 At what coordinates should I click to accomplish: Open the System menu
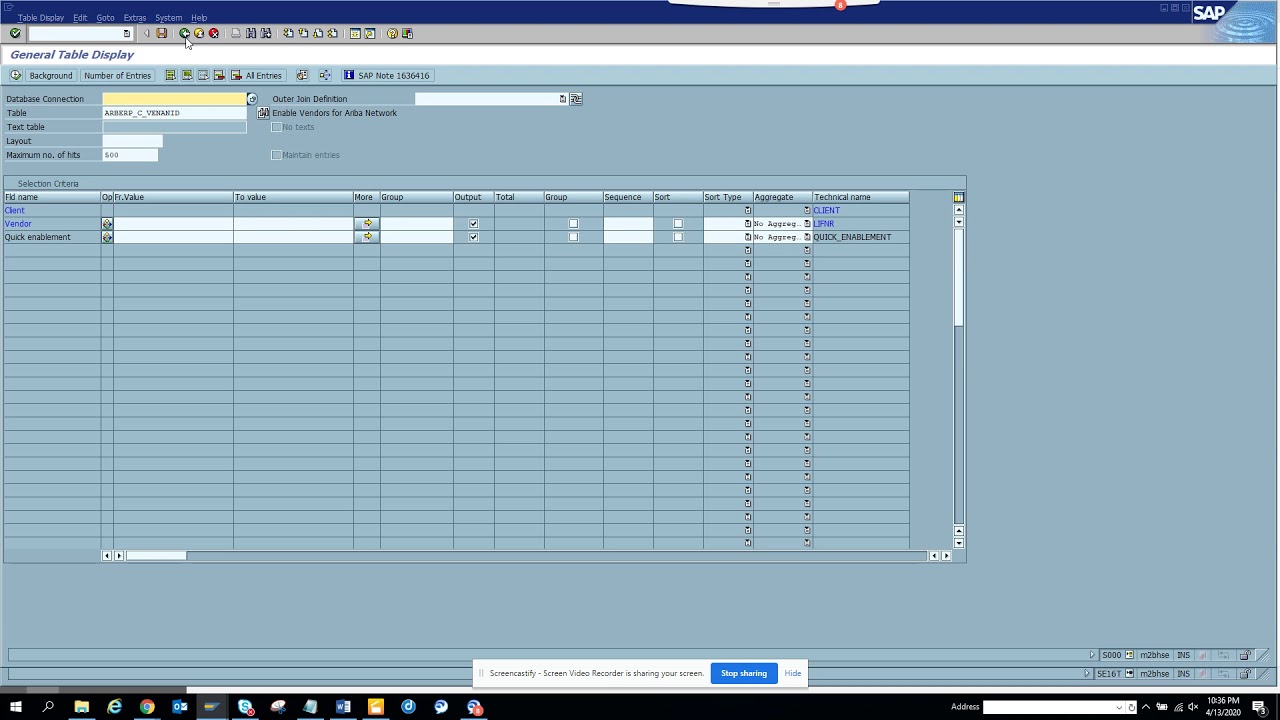coord(169,18)
